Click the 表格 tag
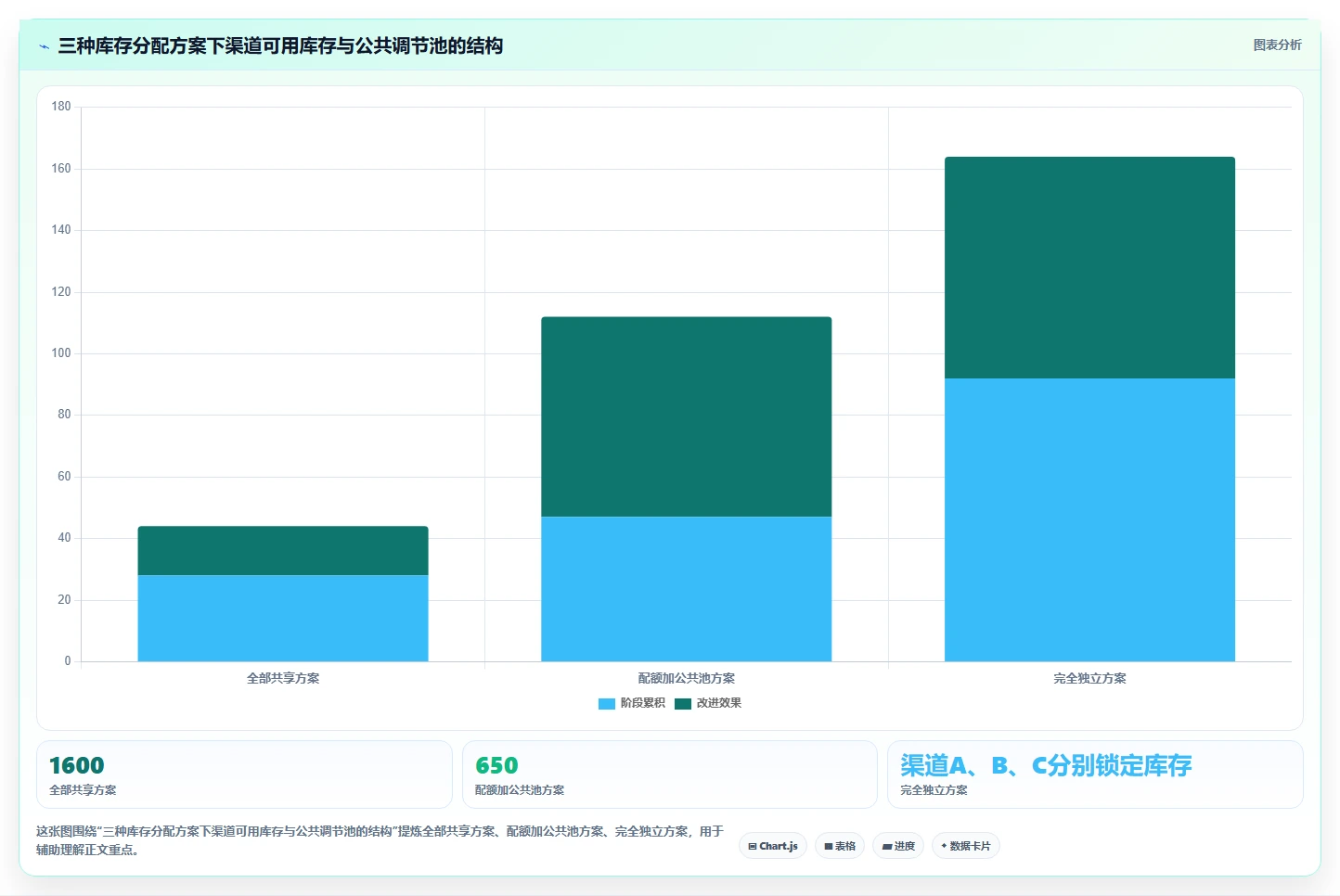 pos(840,846)
